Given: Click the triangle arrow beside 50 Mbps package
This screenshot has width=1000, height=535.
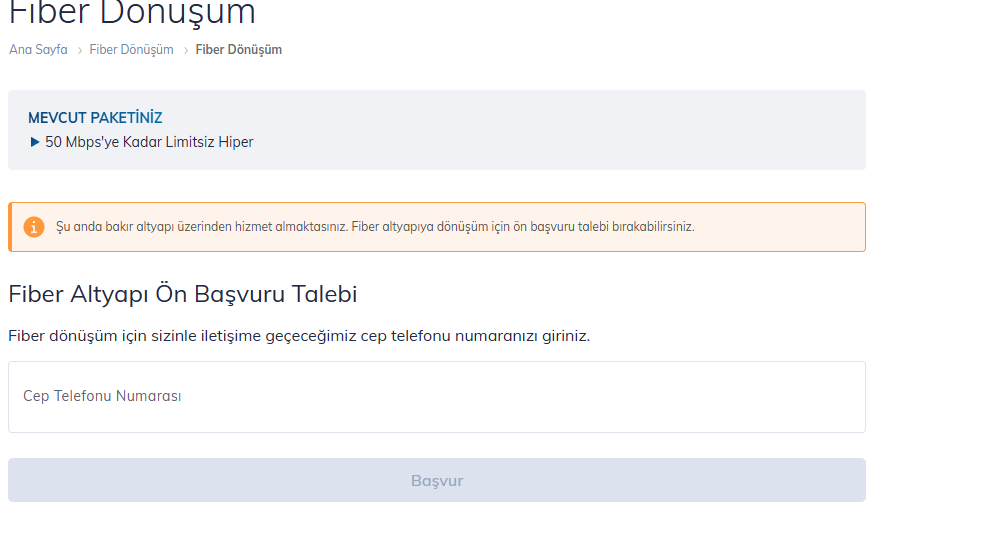Looking at the screenshot, I should click(x=34, y=142).
